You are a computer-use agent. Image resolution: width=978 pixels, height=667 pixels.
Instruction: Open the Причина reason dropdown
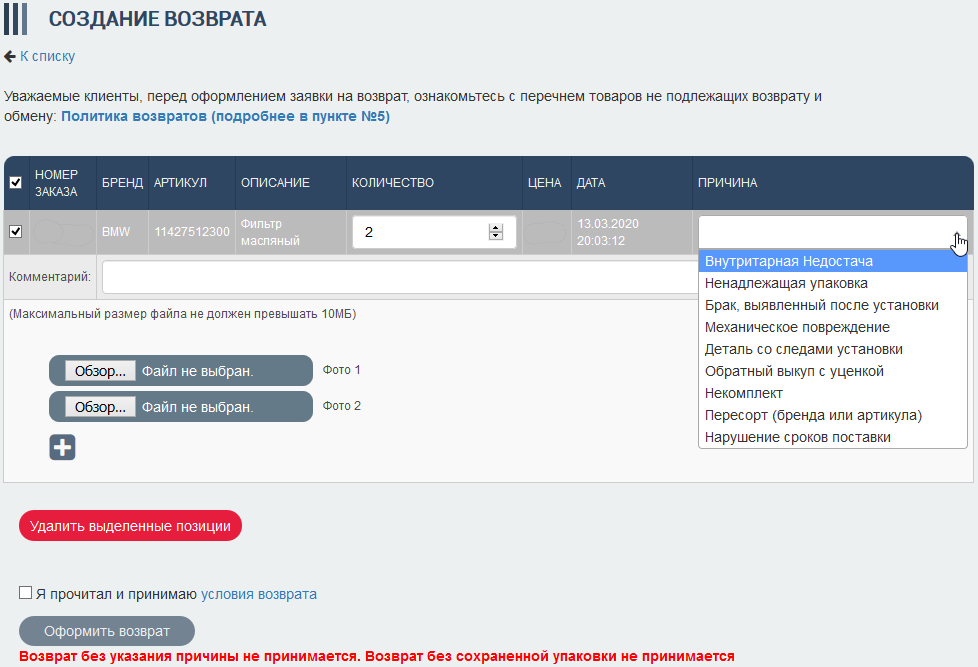(832, 232)
